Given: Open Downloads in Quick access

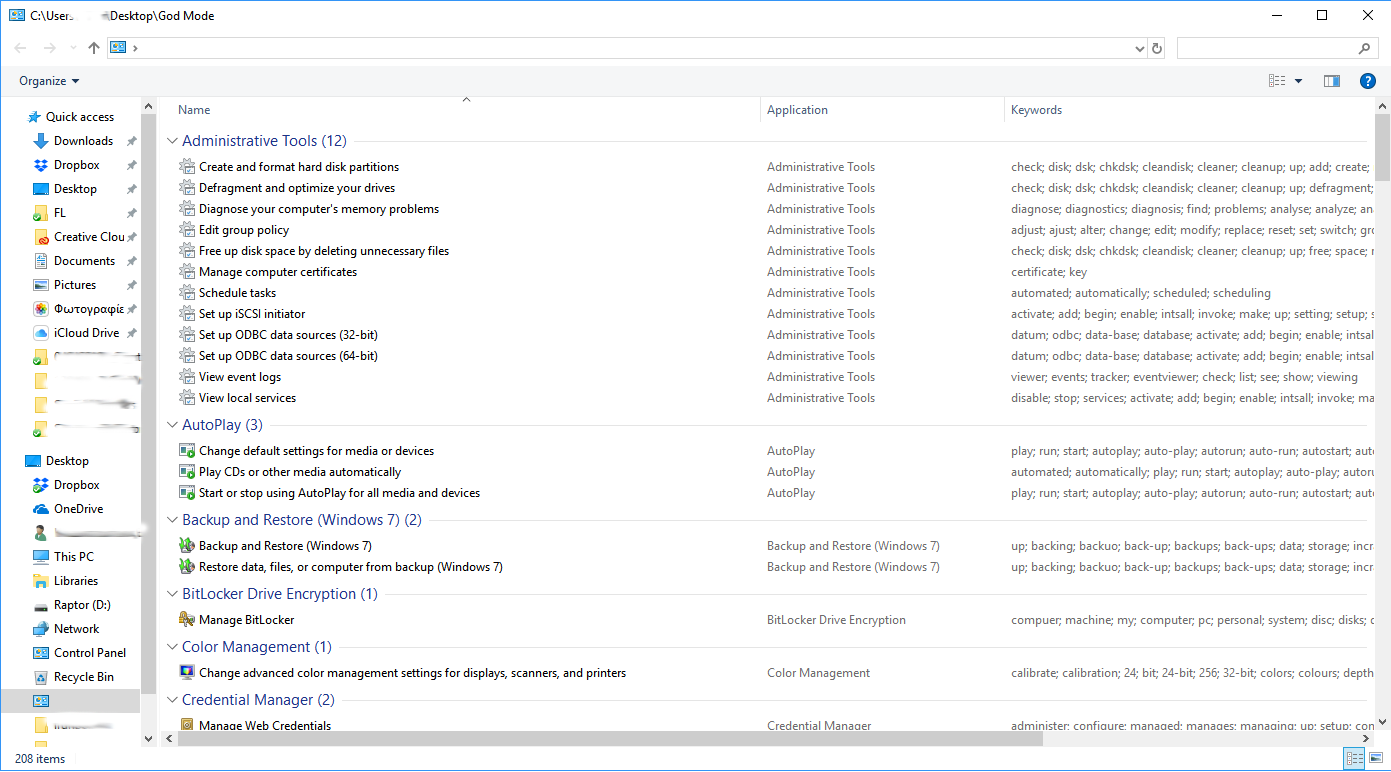Looking at the screenshot, I should point(83,141).
